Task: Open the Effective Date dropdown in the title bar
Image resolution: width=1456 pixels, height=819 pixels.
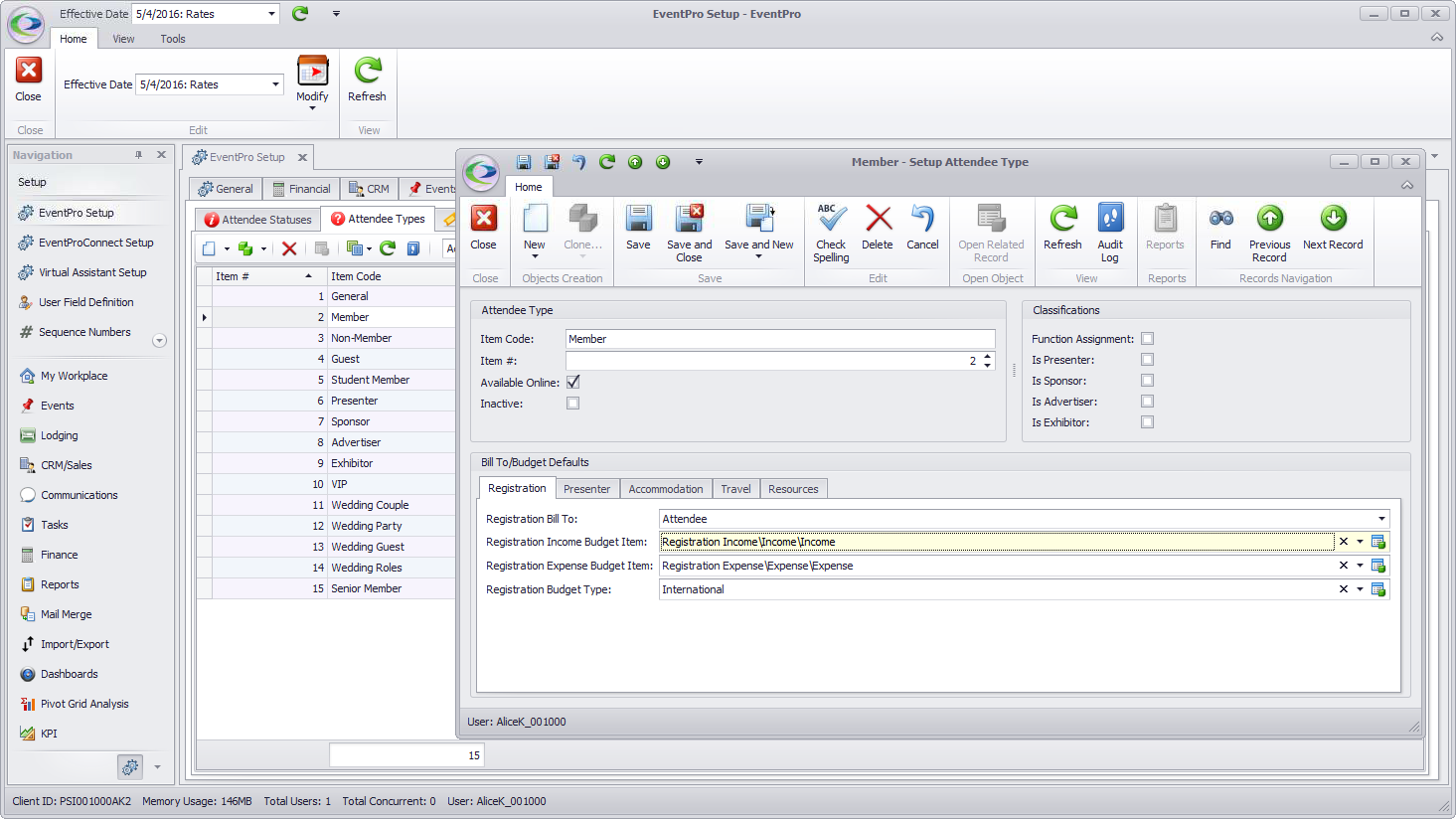Action: (x=271, y=14)
